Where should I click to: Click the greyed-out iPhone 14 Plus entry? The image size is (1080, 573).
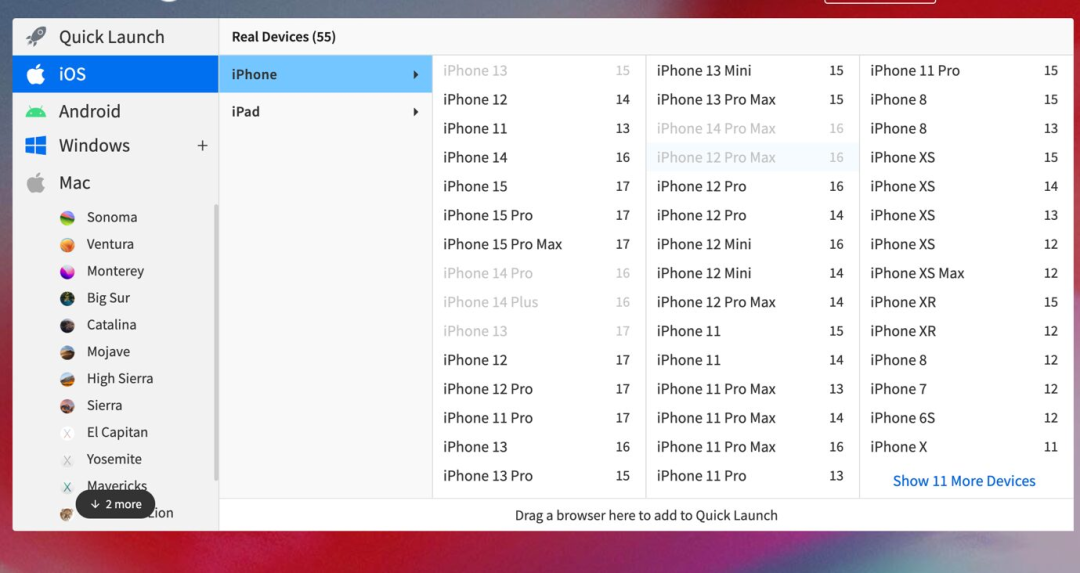[538, 302]
